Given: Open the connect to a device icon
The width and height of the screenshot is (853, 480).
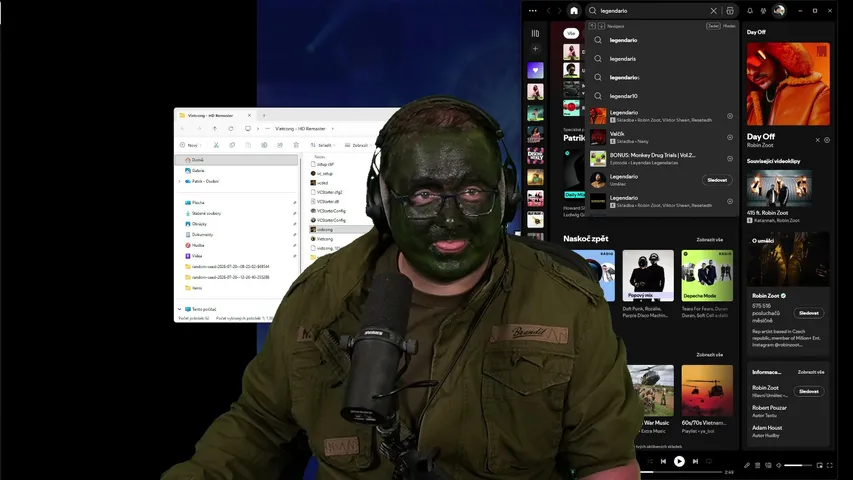Looking at the screenshot, I should (768, 465).
